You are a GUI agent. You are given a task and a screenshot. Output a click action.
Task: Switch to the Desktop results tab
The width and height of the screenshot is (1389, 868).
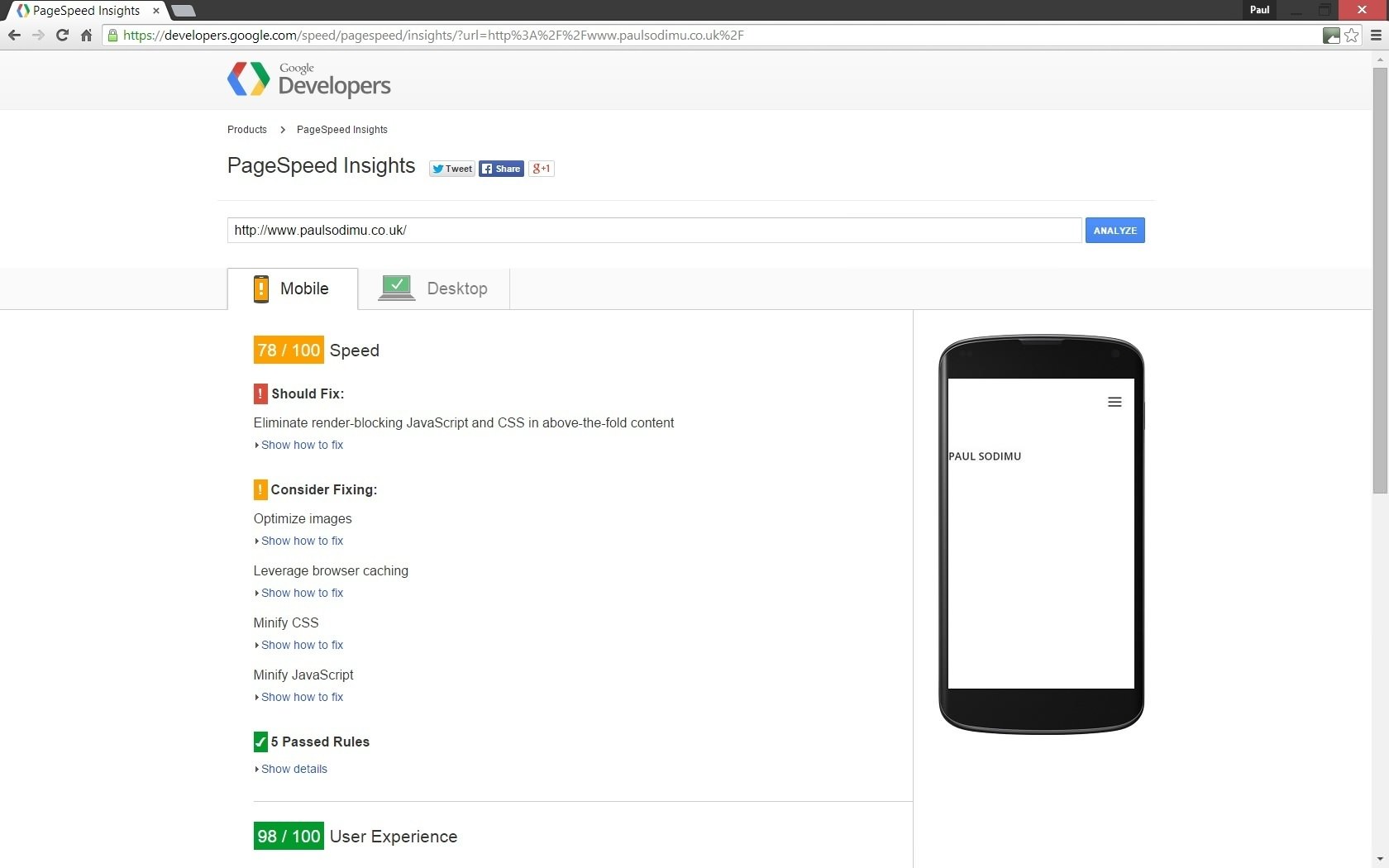point(434,289)
